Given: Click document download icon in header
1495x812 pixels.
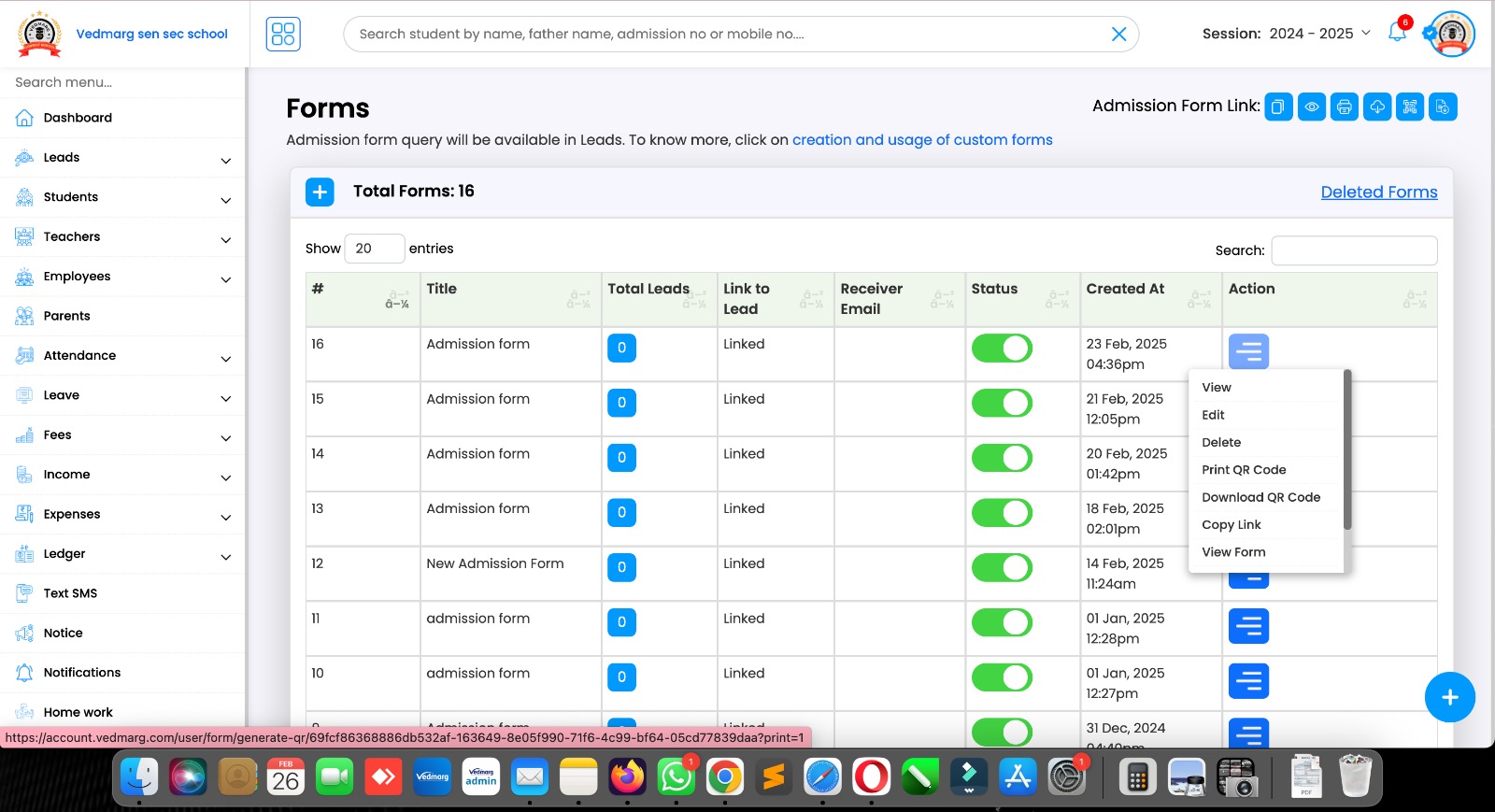Looking at the screenshot, I should [1443, 107].
